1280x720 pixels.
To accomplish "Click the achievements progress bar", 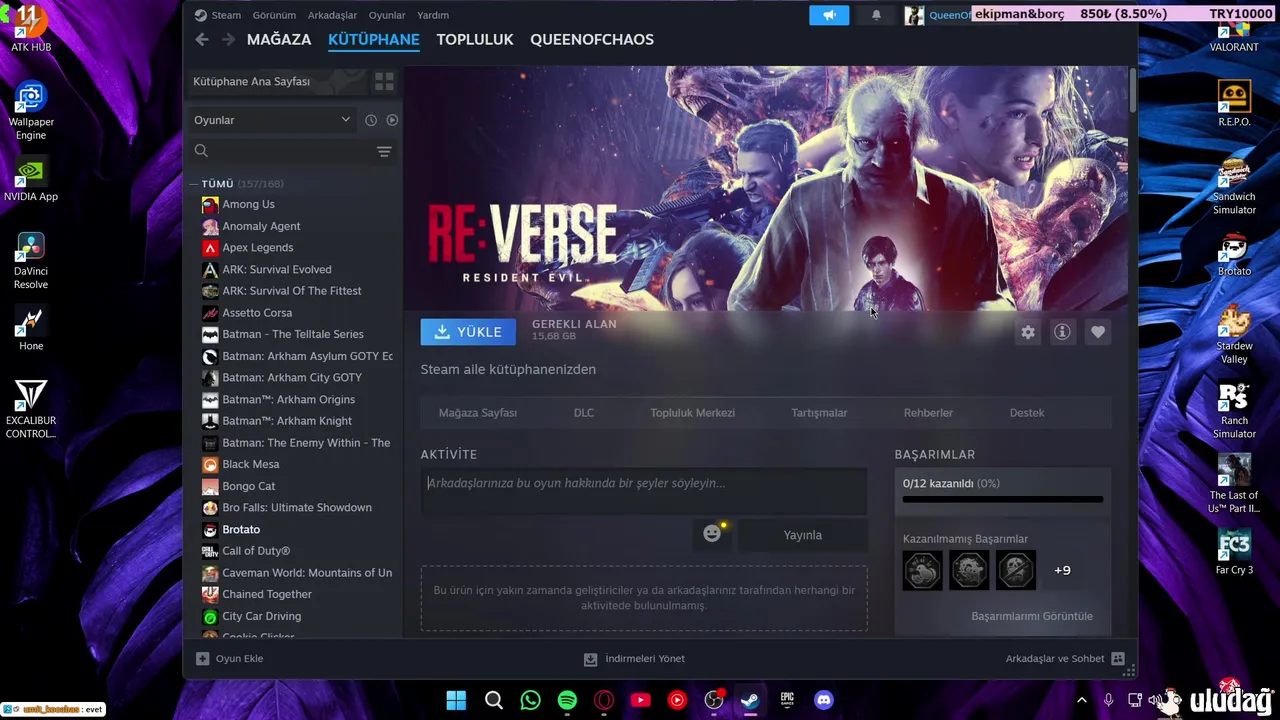I will coord(1003,499).
